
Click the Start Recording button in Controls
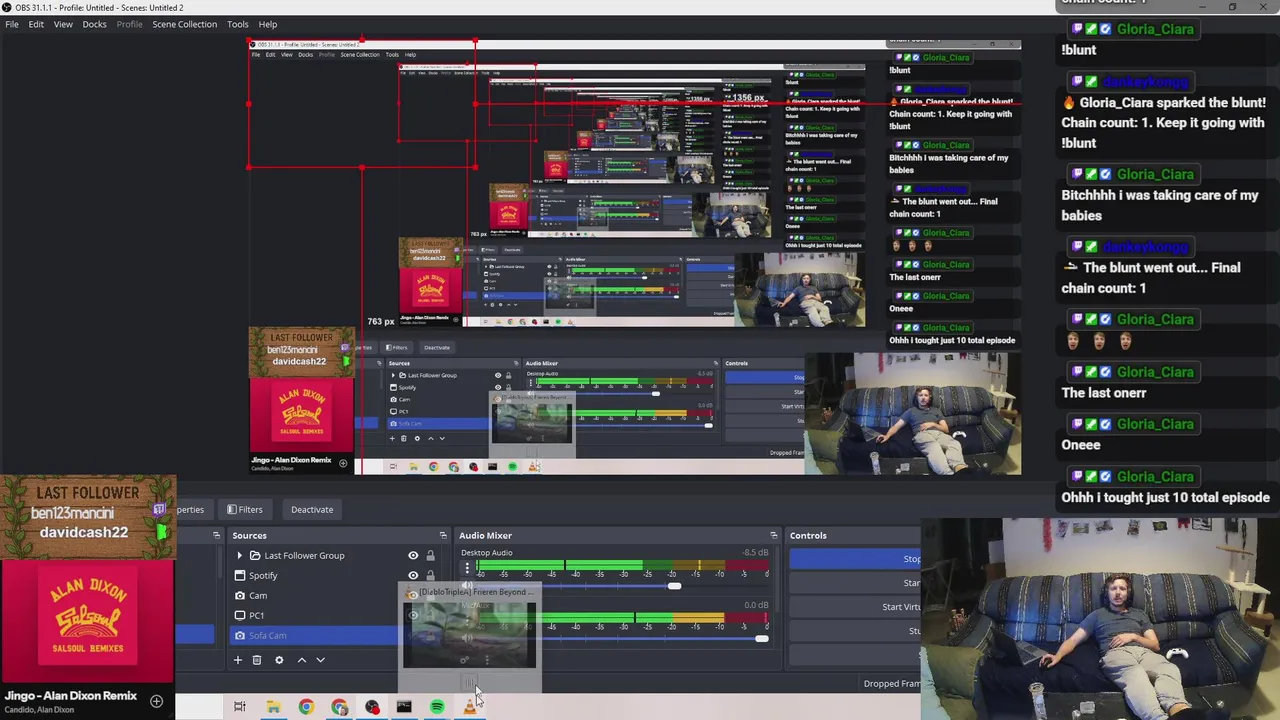point(855,583)
